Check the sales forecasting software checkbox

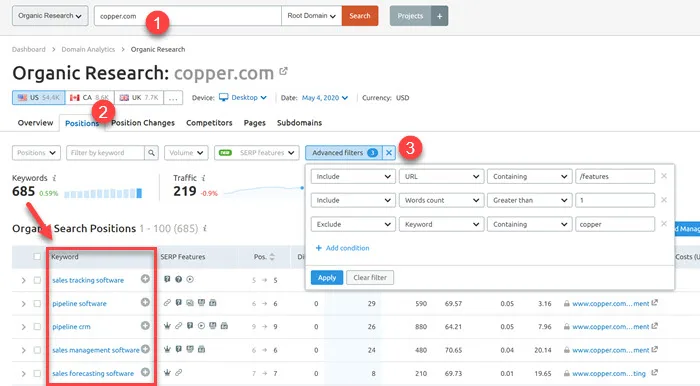pyautogui.click(x=37, y=373)
